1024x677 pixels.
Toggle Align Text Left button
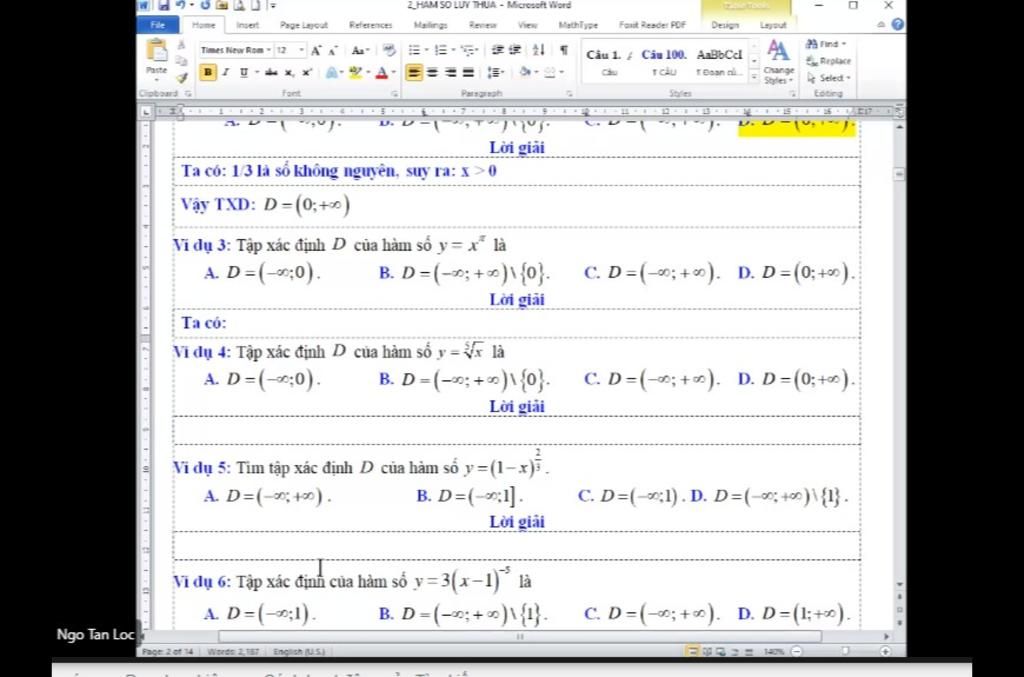413,72
